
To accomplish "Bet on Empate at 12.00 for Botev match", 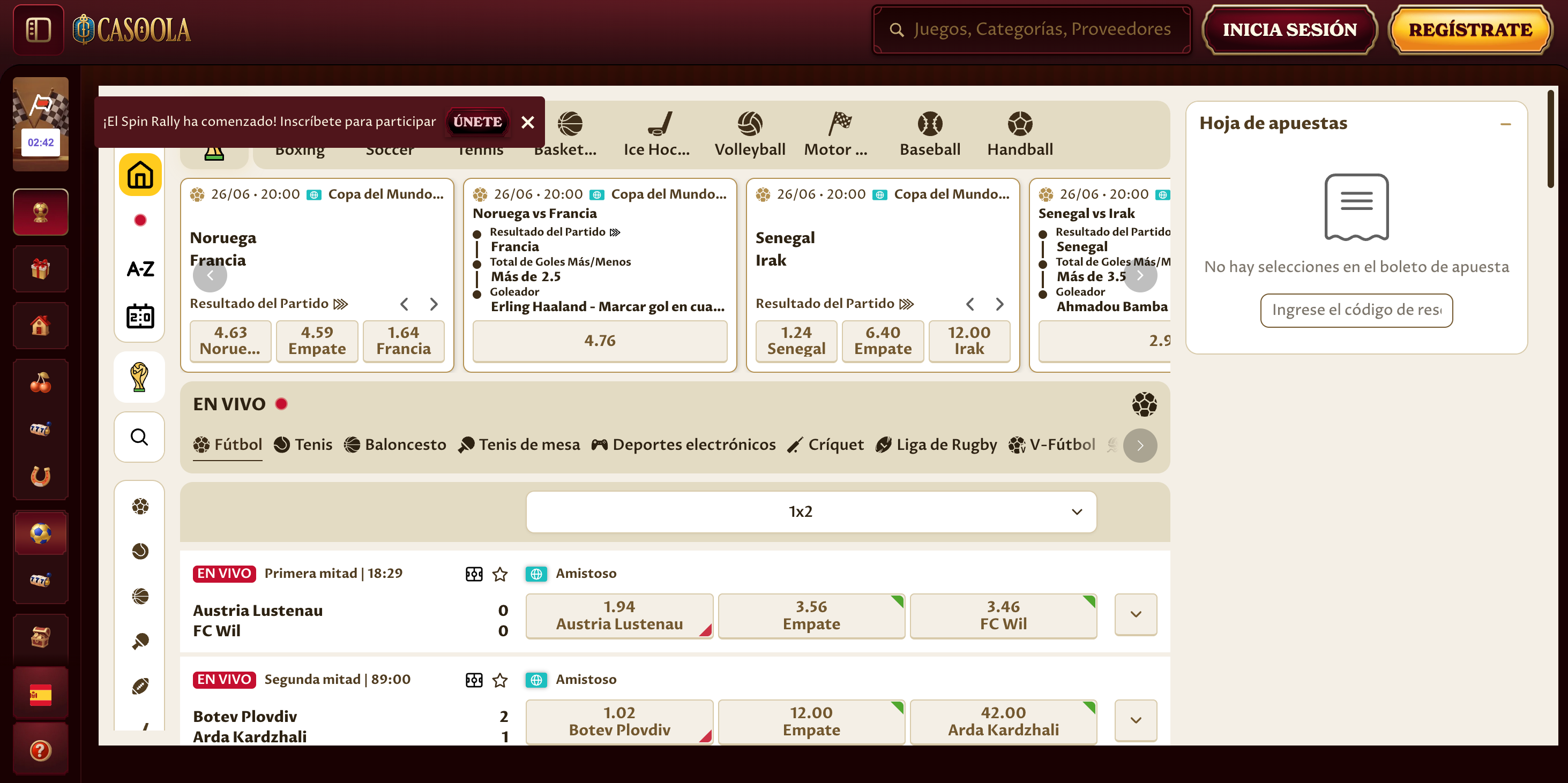I will click(x=811, y=721).
